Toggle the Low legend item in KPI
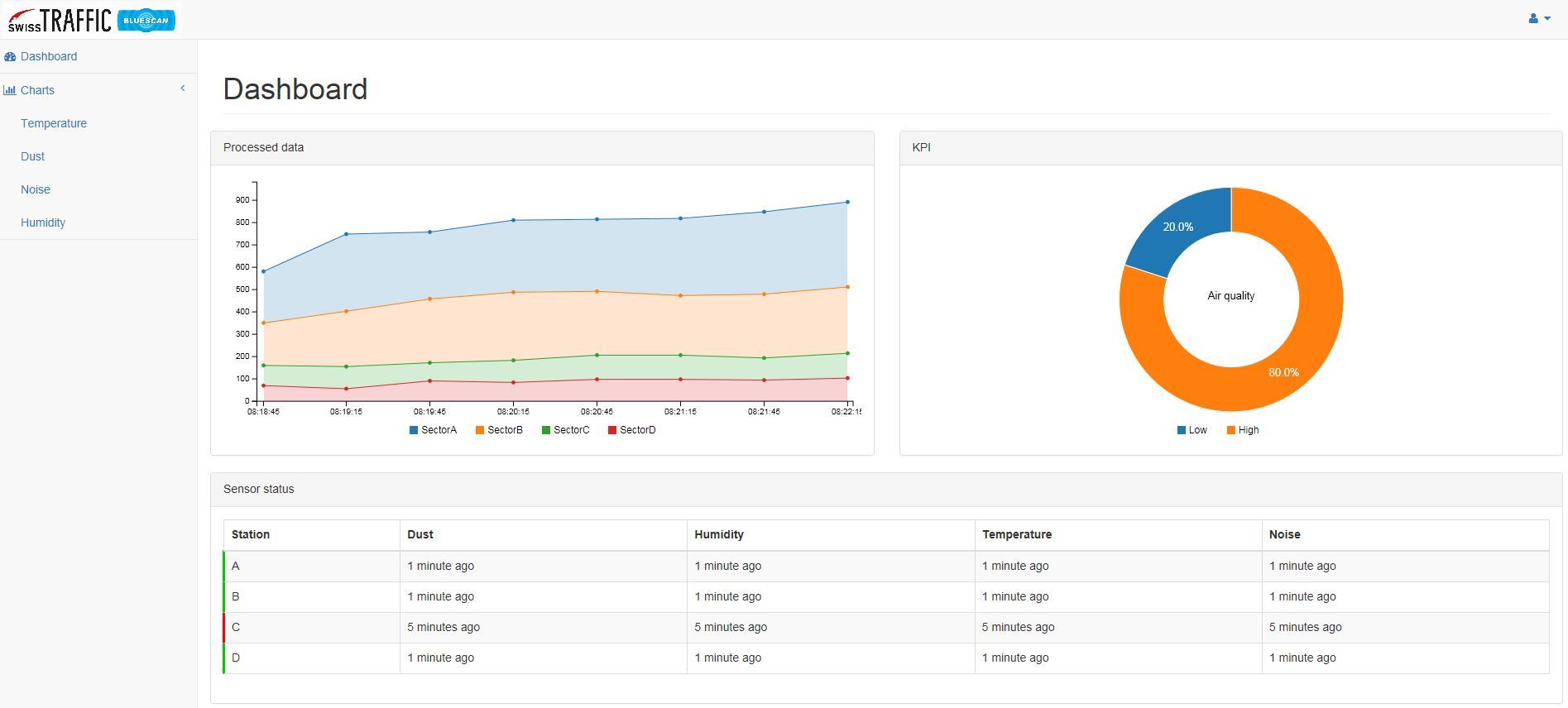The image size is (1568, 708). (1192, 430)
